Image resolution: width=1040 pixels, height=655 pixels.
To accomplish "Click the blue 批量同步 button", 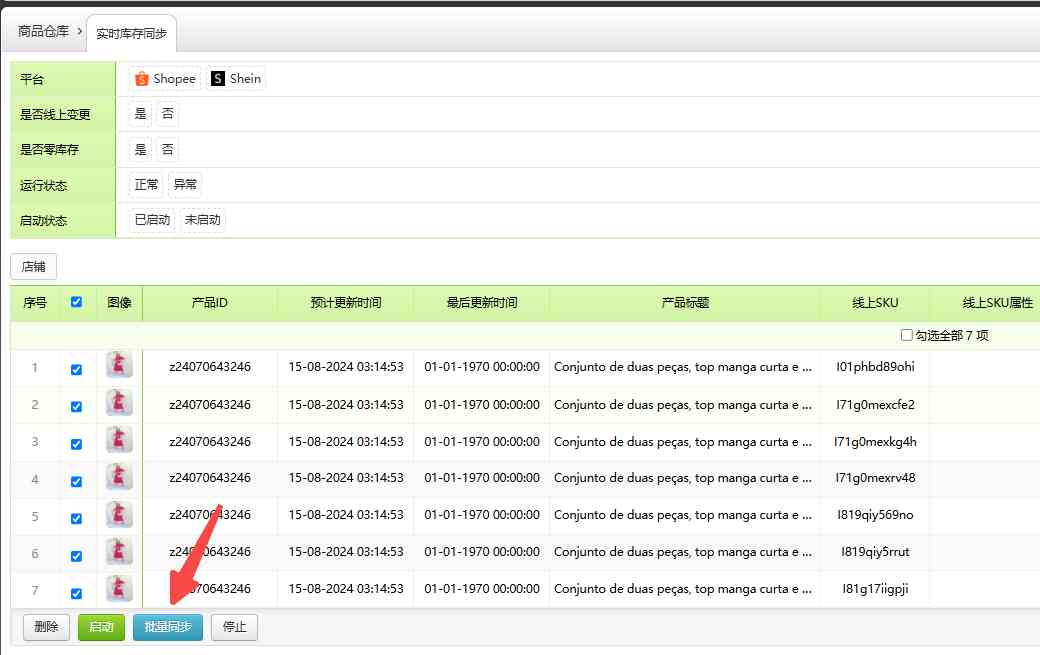I will [168, 628].
